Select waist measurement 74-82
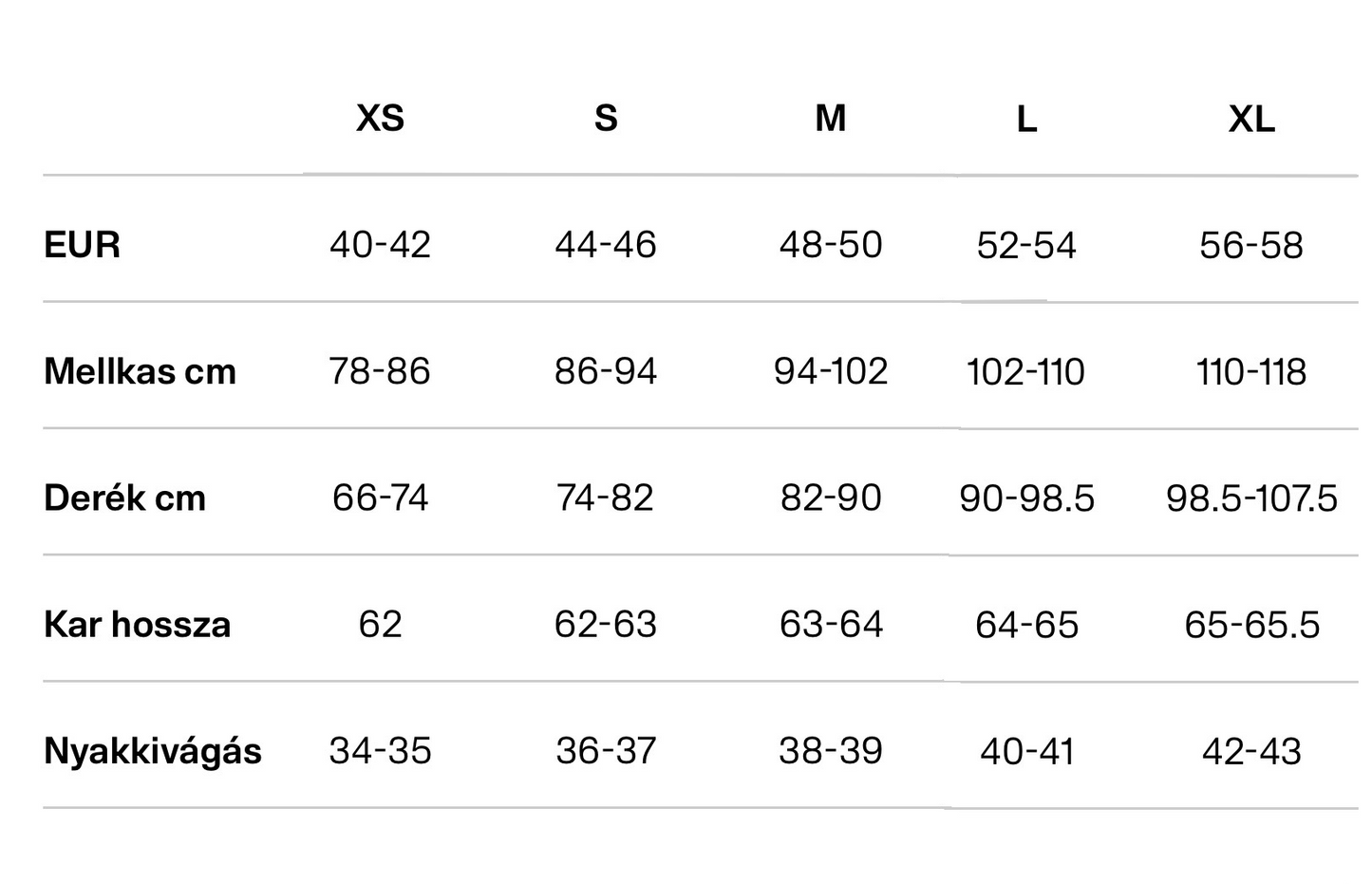1372x884 pixels. tap(606, 498)
